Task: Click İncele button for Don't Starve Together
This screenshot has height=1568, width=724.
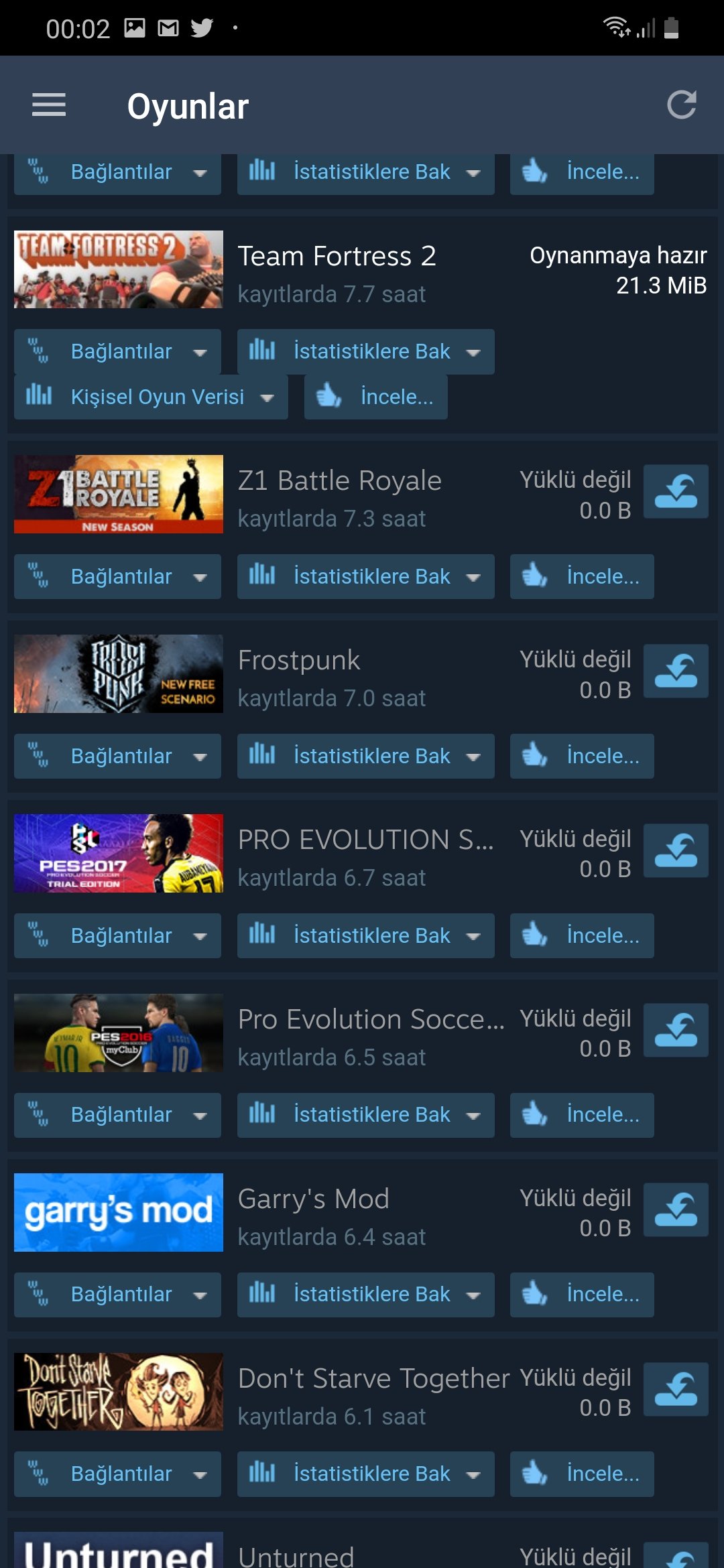Action: (582, 1474)
